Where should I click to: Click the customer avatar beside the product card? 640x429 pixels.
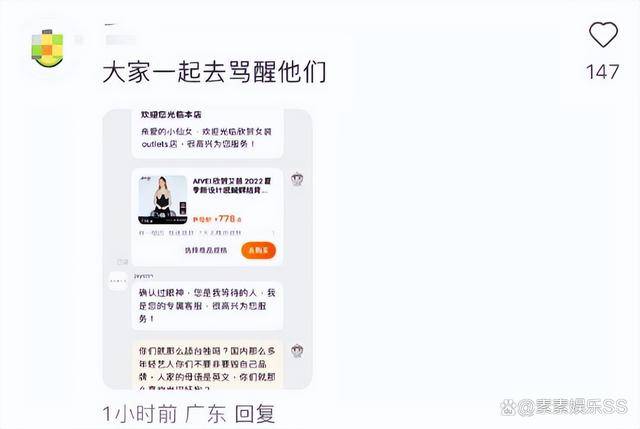297,179
